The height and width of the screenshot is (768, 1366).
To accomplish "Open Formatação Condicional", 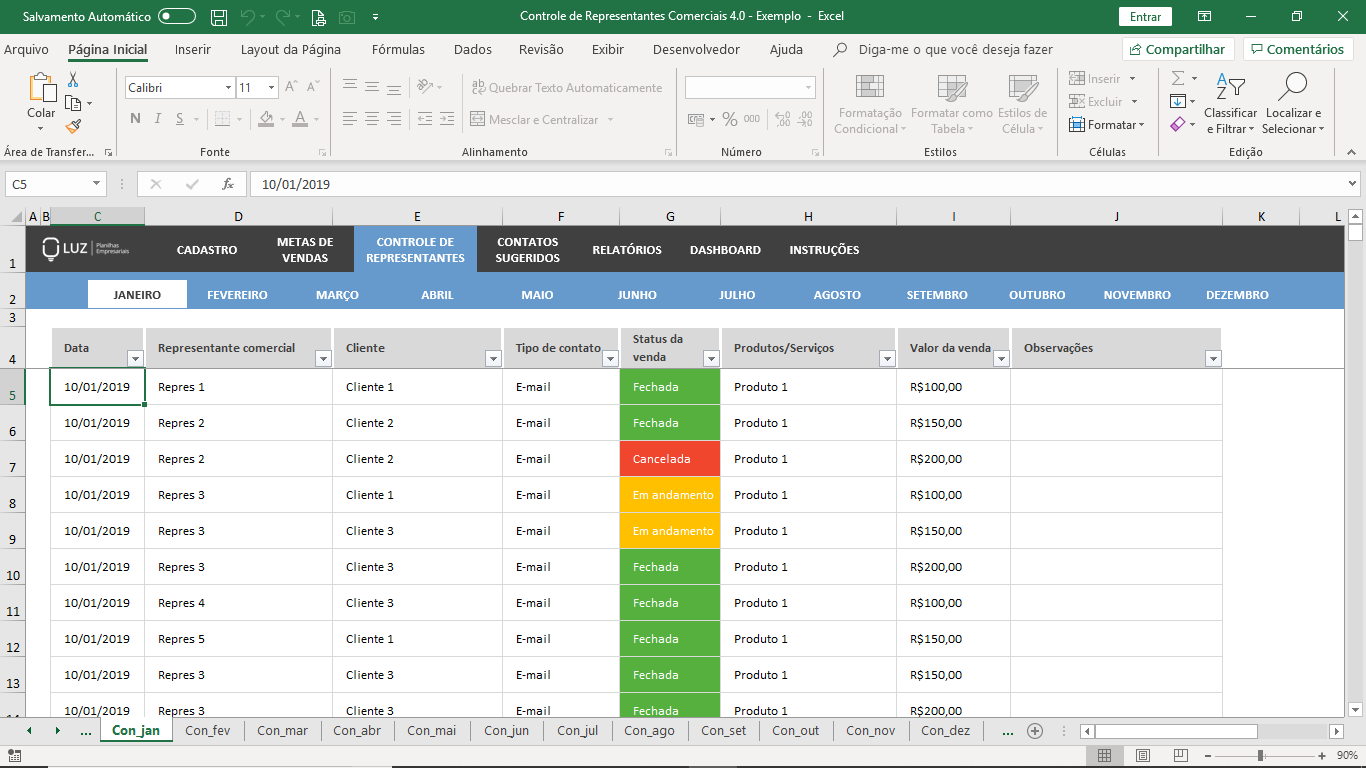I will pos(870,104).
